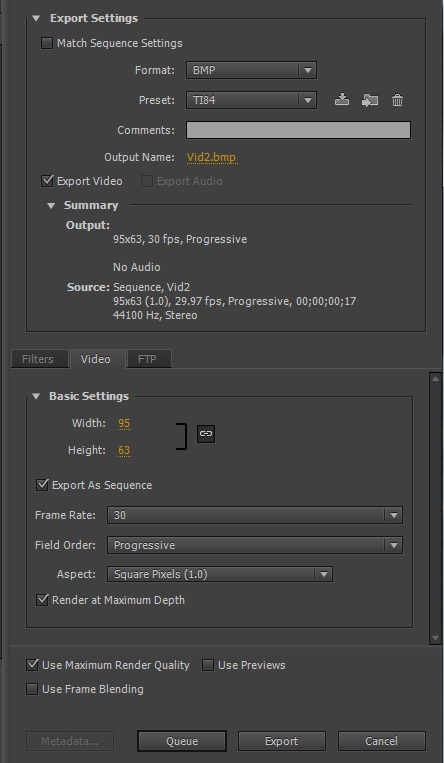Toggle the width-height constrain link icon

pos(206,434)
